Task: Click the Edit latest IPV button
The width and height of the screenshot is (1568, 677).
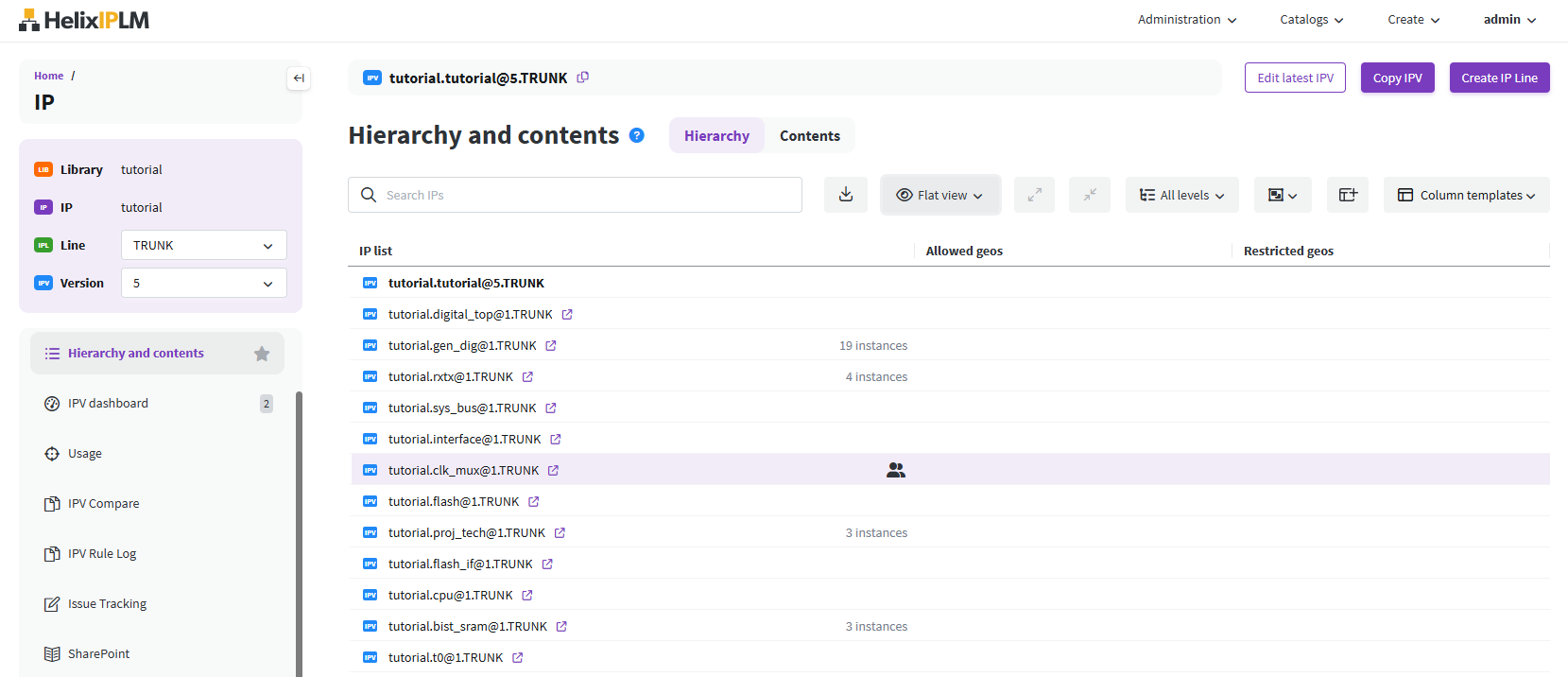Action: pyautogui.click(x=1295, y=78)
